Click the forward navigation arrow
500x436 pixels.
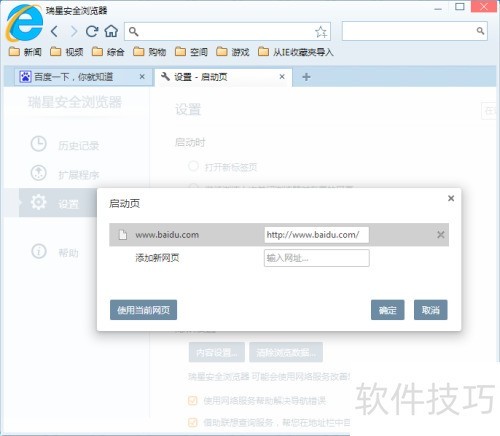point(74,32)
